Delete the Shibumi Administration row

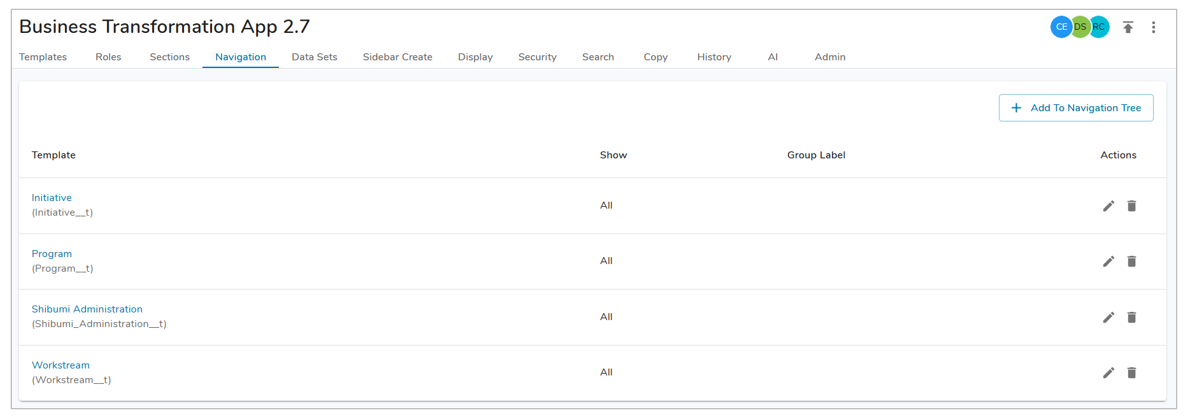(1132, 317)
